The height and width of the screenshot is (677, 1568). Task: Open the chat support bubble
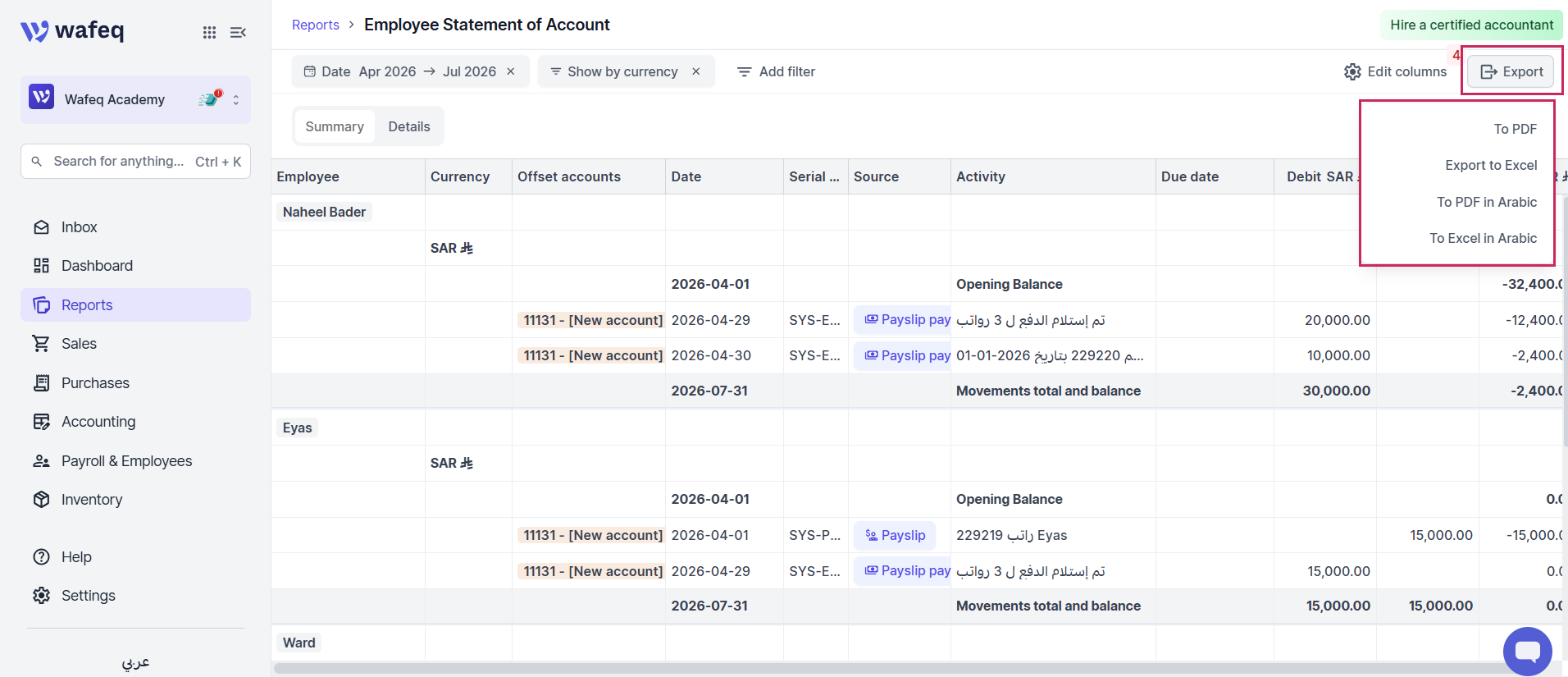[1527, 652]
